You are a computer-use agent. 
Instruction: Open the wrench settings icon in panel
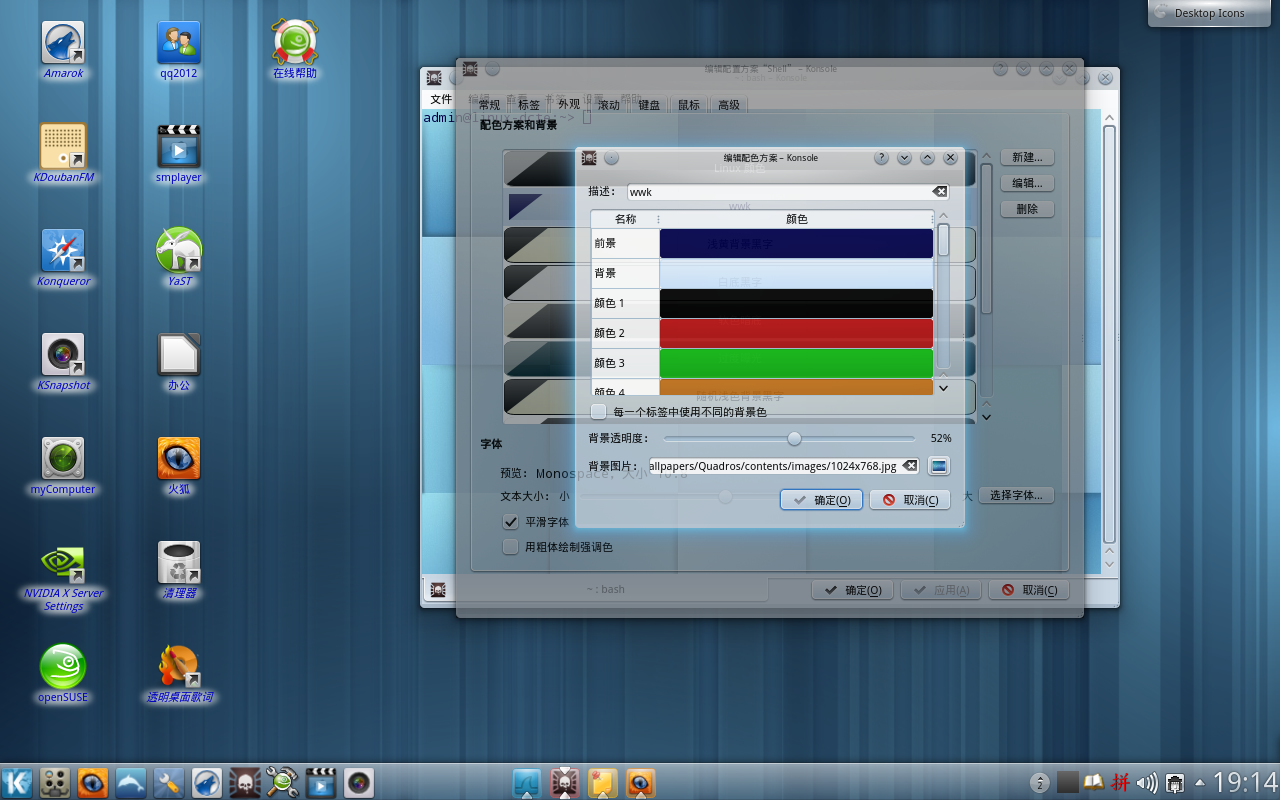pyautogui.click(x=169, y=782)
